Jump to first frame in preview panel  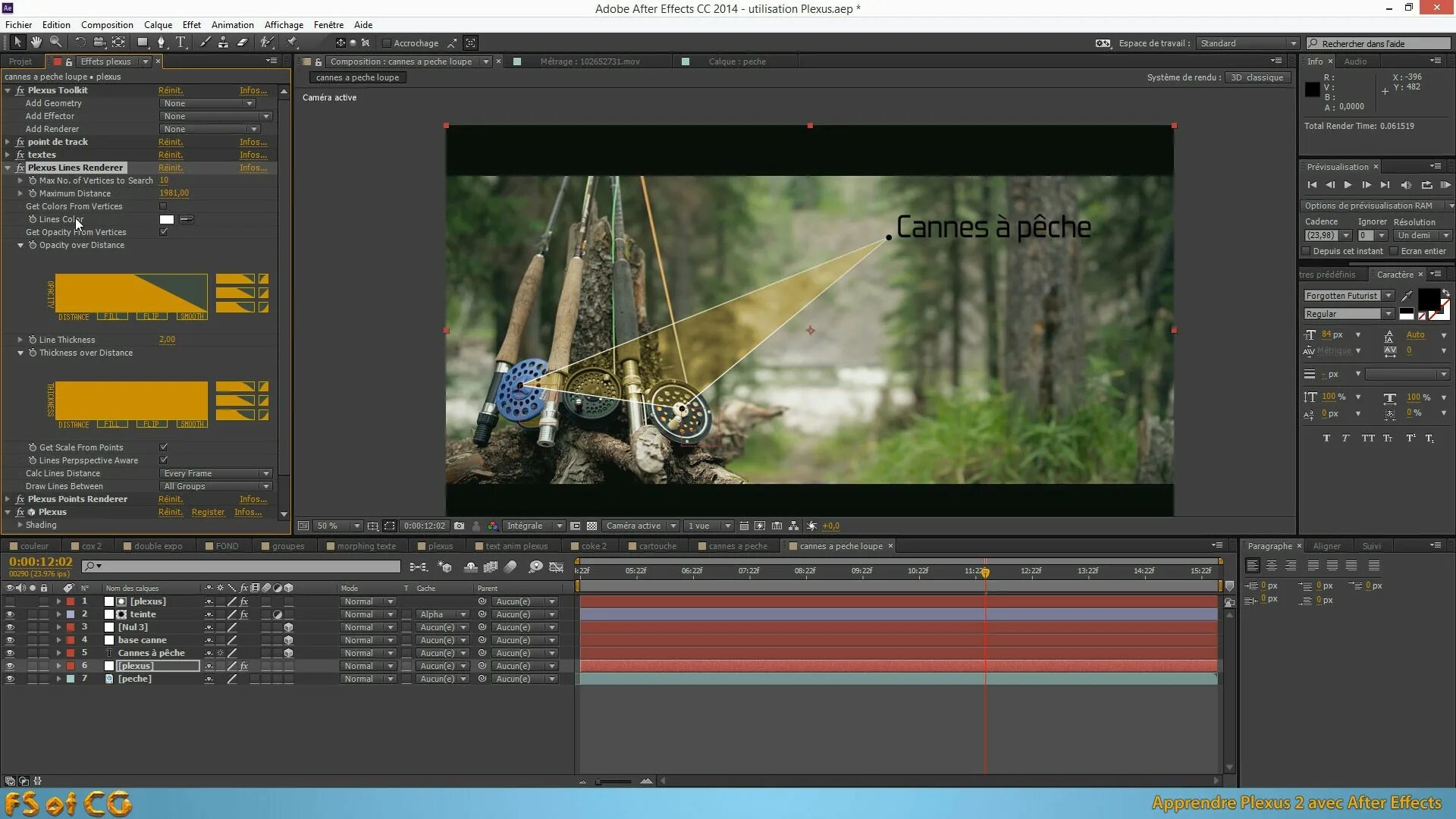1312,185
